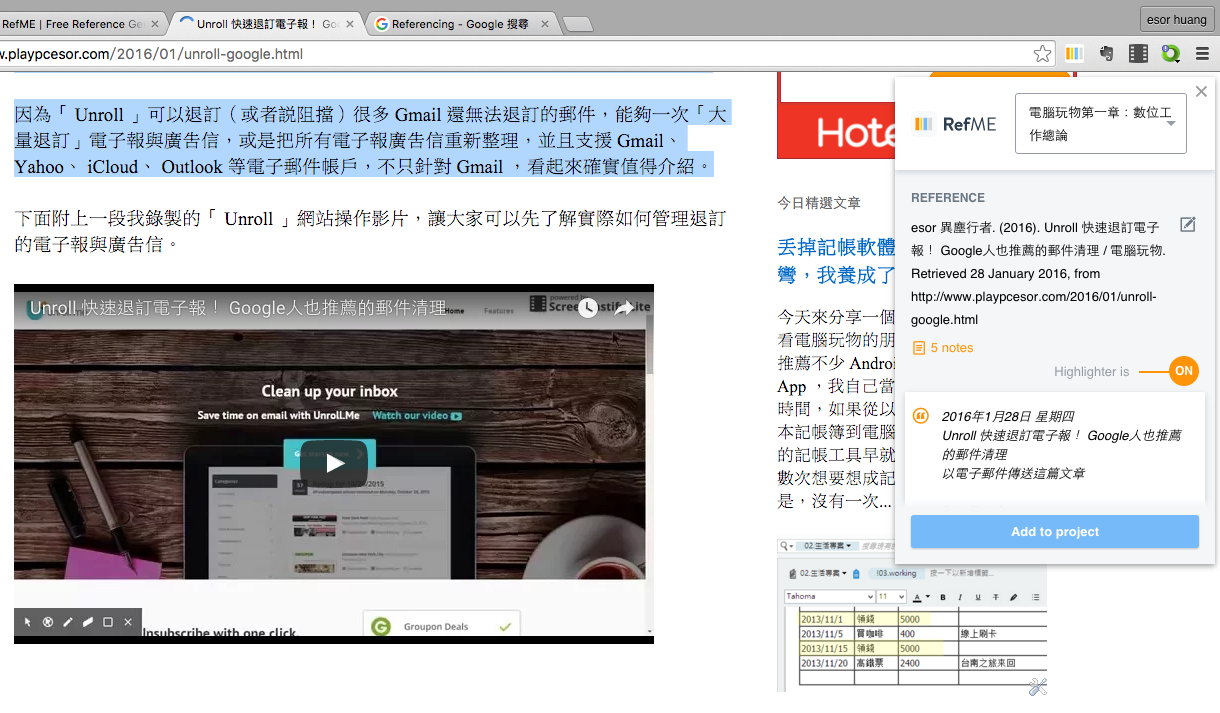The image size is (1220, 713).
Task: Click the bookmark star in address bar
Action: 1043,54
